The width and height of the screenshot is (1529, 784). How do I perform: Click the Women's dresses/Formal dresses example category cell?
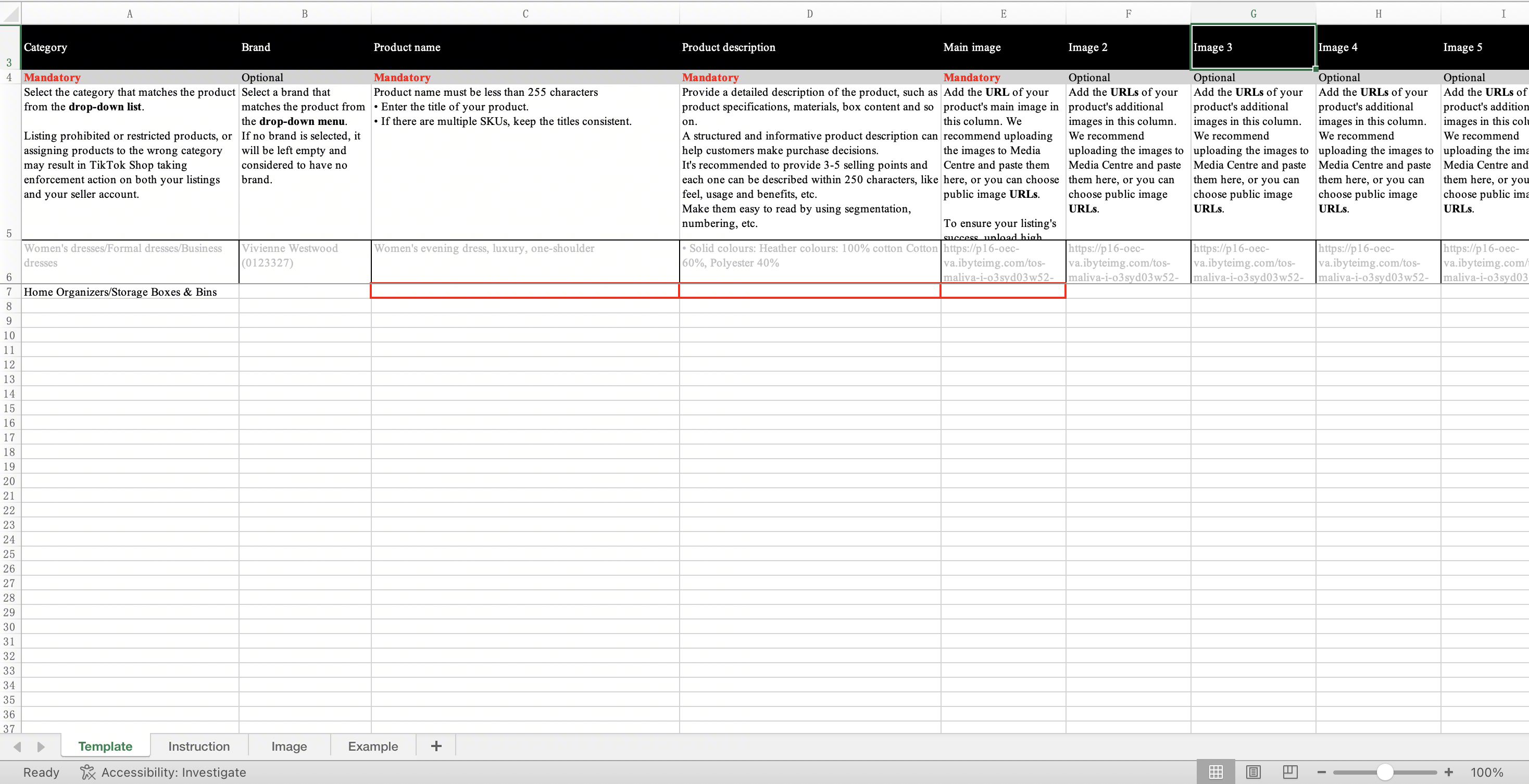[x=130, y=262]
